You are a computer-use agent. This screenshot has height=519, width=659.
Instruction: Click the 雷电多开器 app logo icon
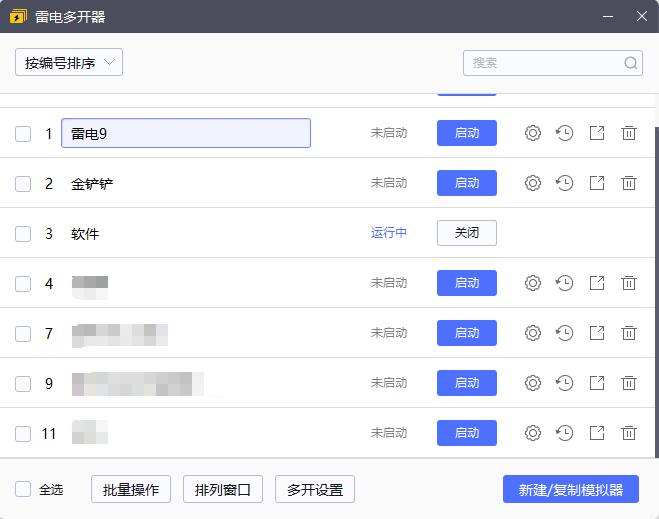(18, 17)
